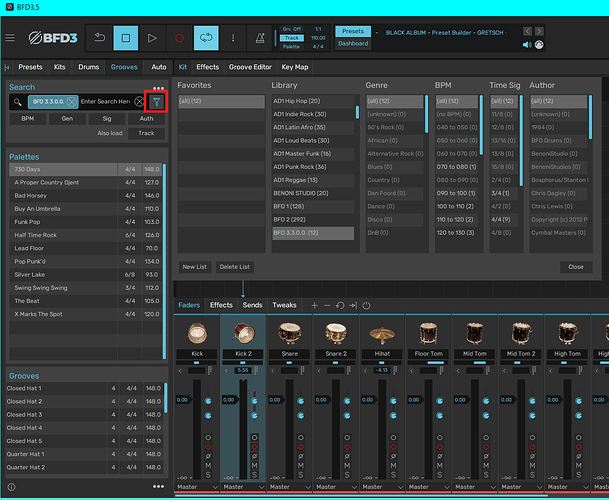609x500 pixels.
Task: Mute the Kick channel
Action: coord(208,465)
